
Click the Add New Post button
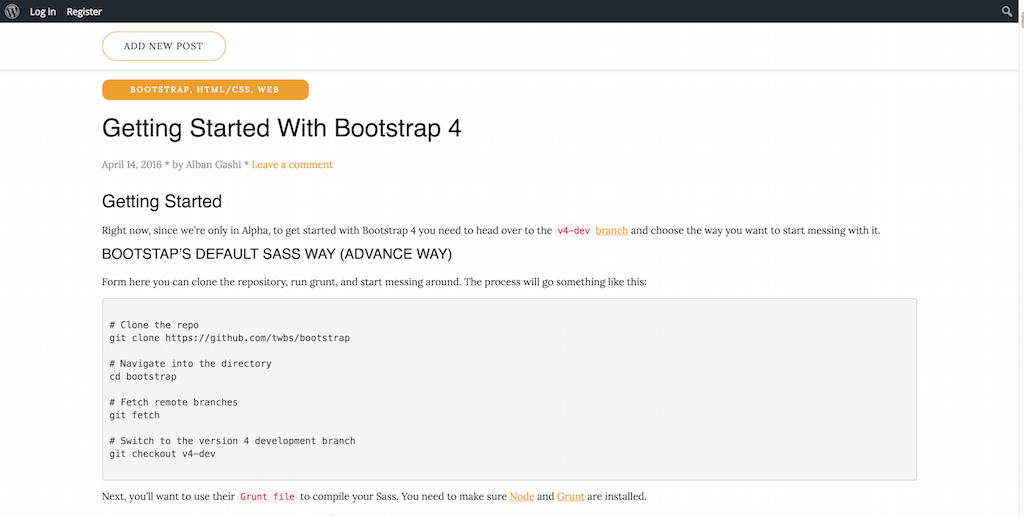(x=164, y=46)
